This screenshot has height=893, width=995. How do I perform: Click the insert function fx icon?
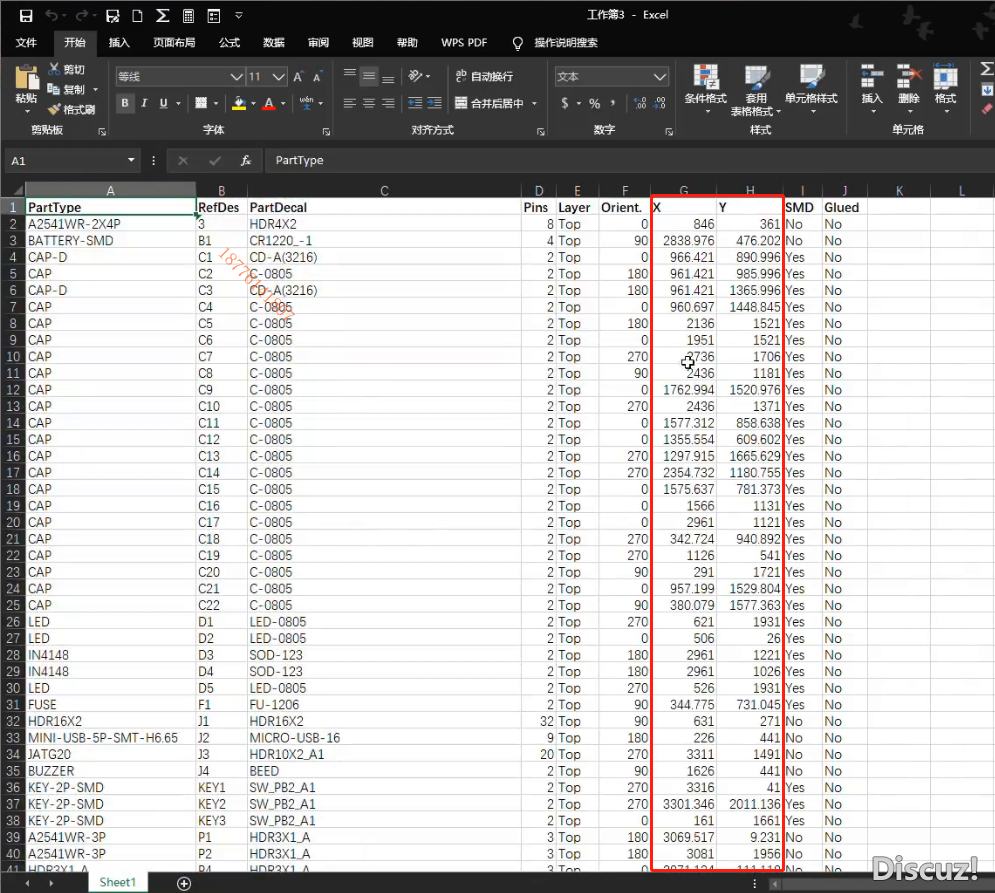[246, 161]
